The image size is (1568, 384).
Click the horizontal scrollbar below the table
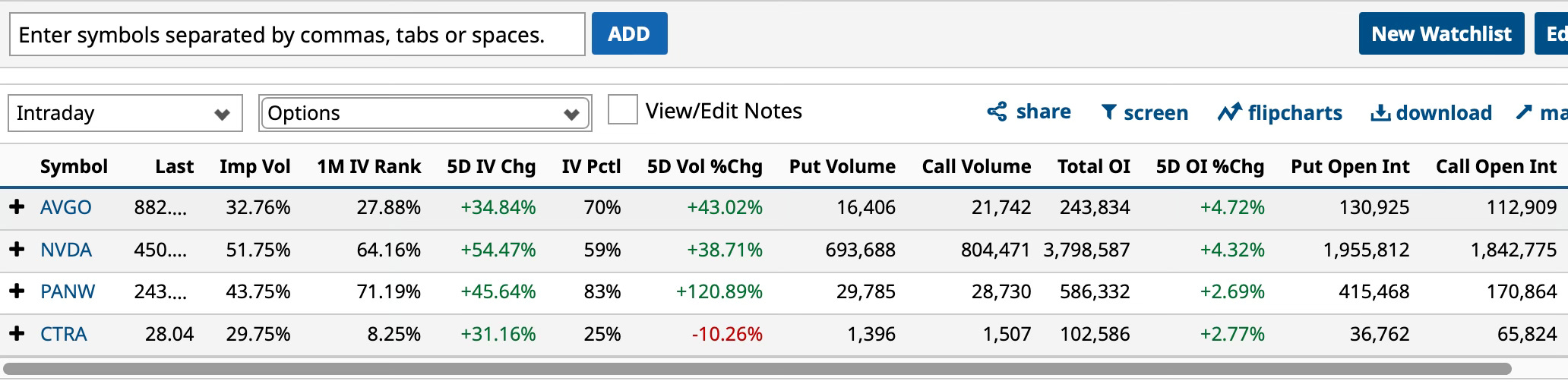pyautogui.click(x=757, y=369)
